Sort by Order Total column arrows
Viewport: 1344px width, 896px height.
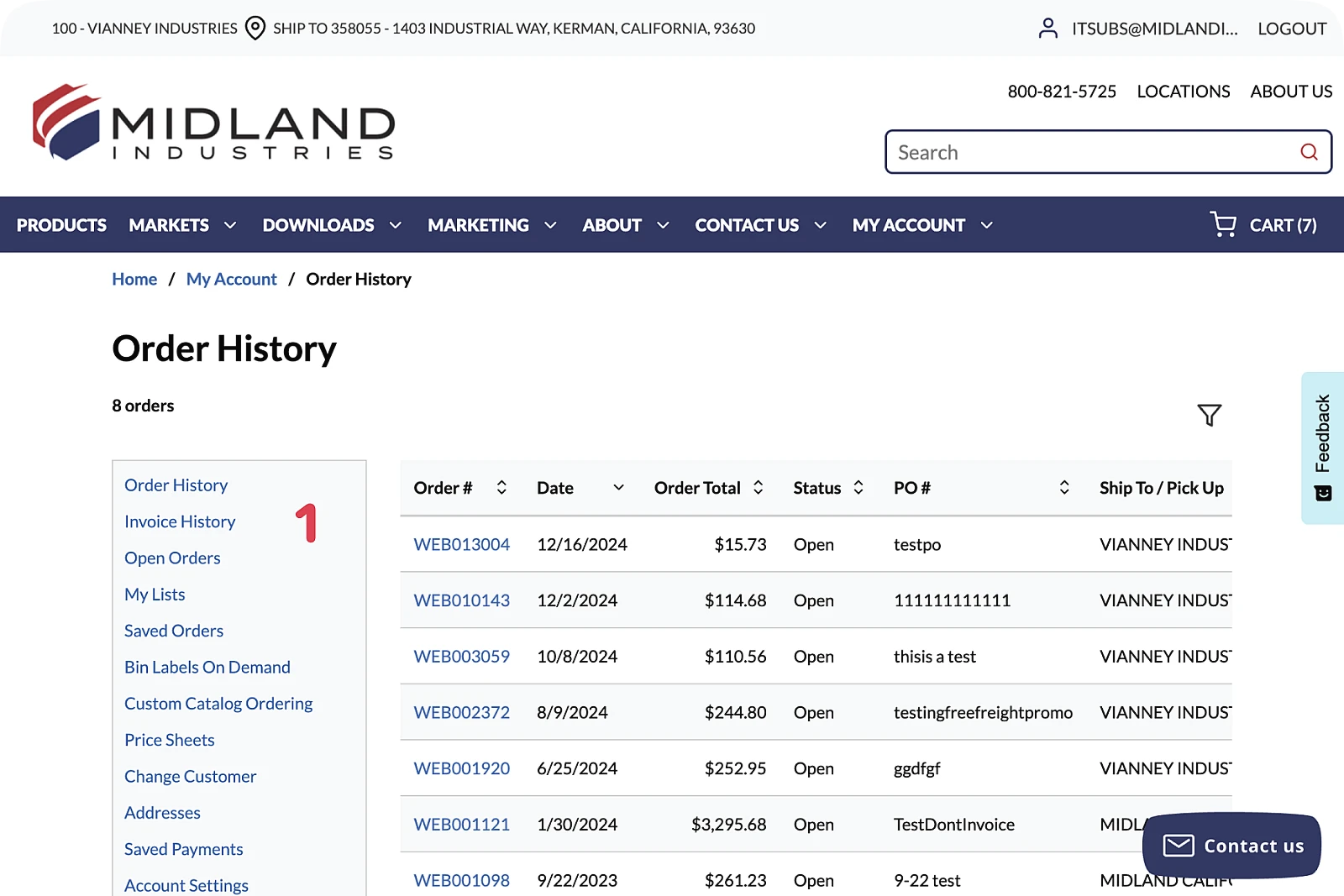point(758,488)
